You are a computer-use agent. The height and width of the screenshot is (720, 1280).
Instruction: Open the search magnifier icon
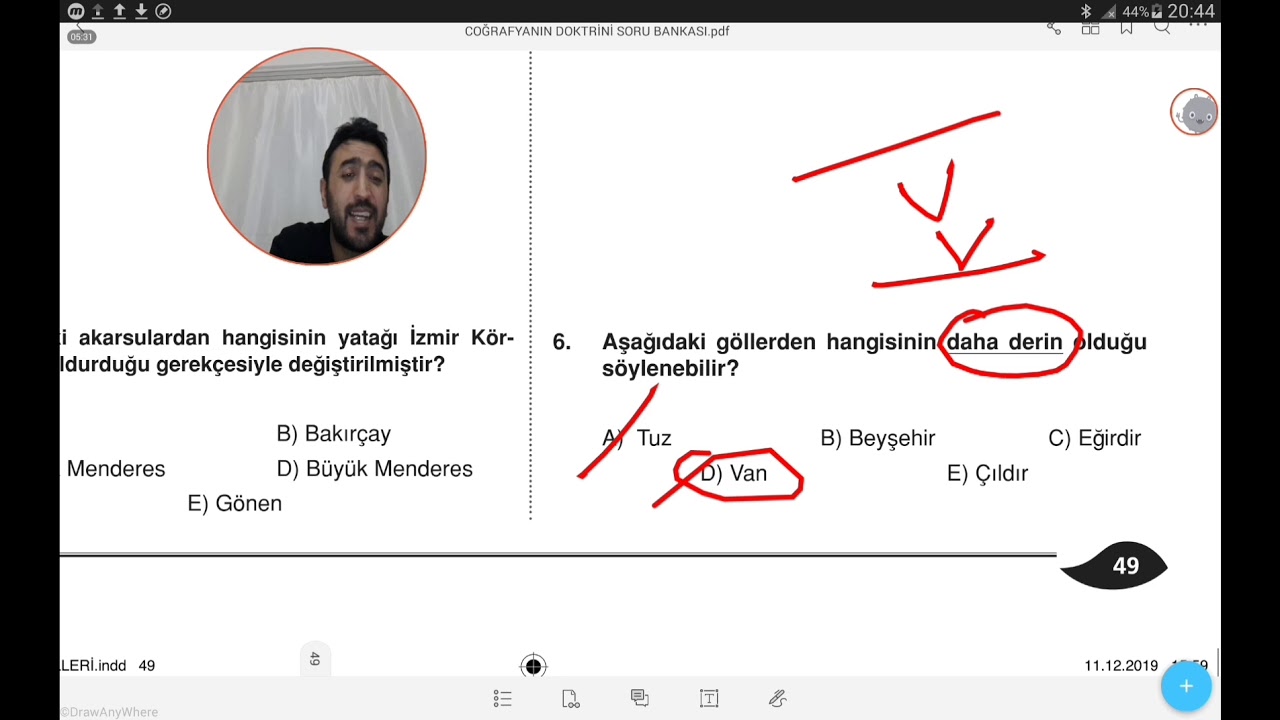pos(1162,27)
